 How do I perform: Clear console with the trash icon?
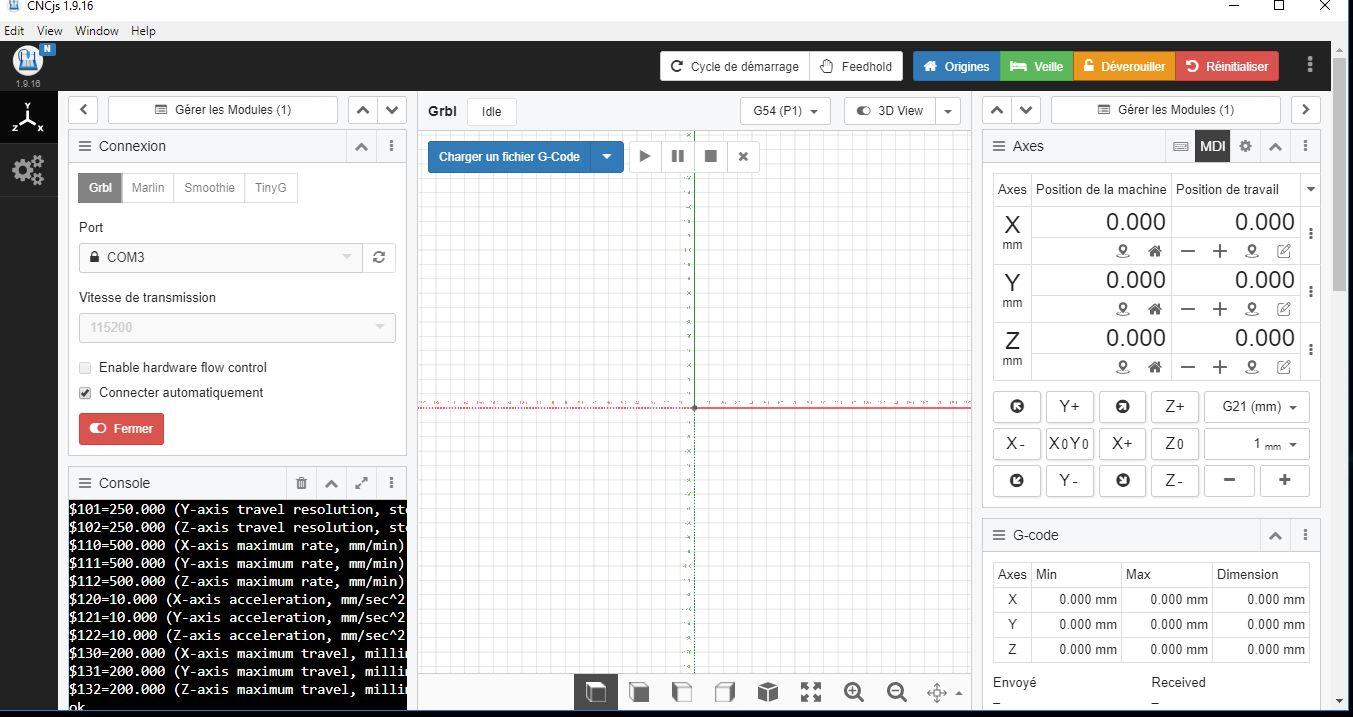coord(301,483)
